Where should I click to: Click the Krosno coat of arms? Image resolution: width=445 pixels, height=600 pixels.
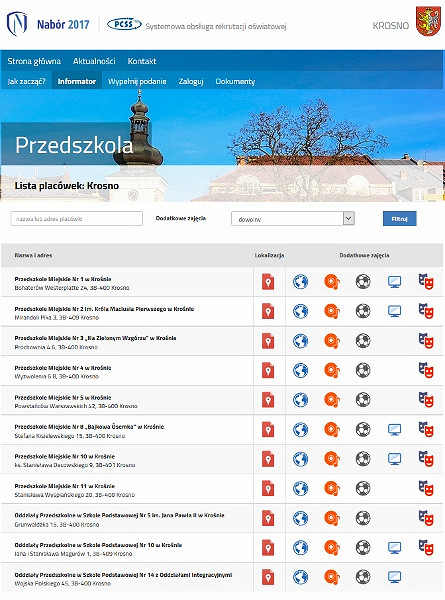tap(428, 21)
